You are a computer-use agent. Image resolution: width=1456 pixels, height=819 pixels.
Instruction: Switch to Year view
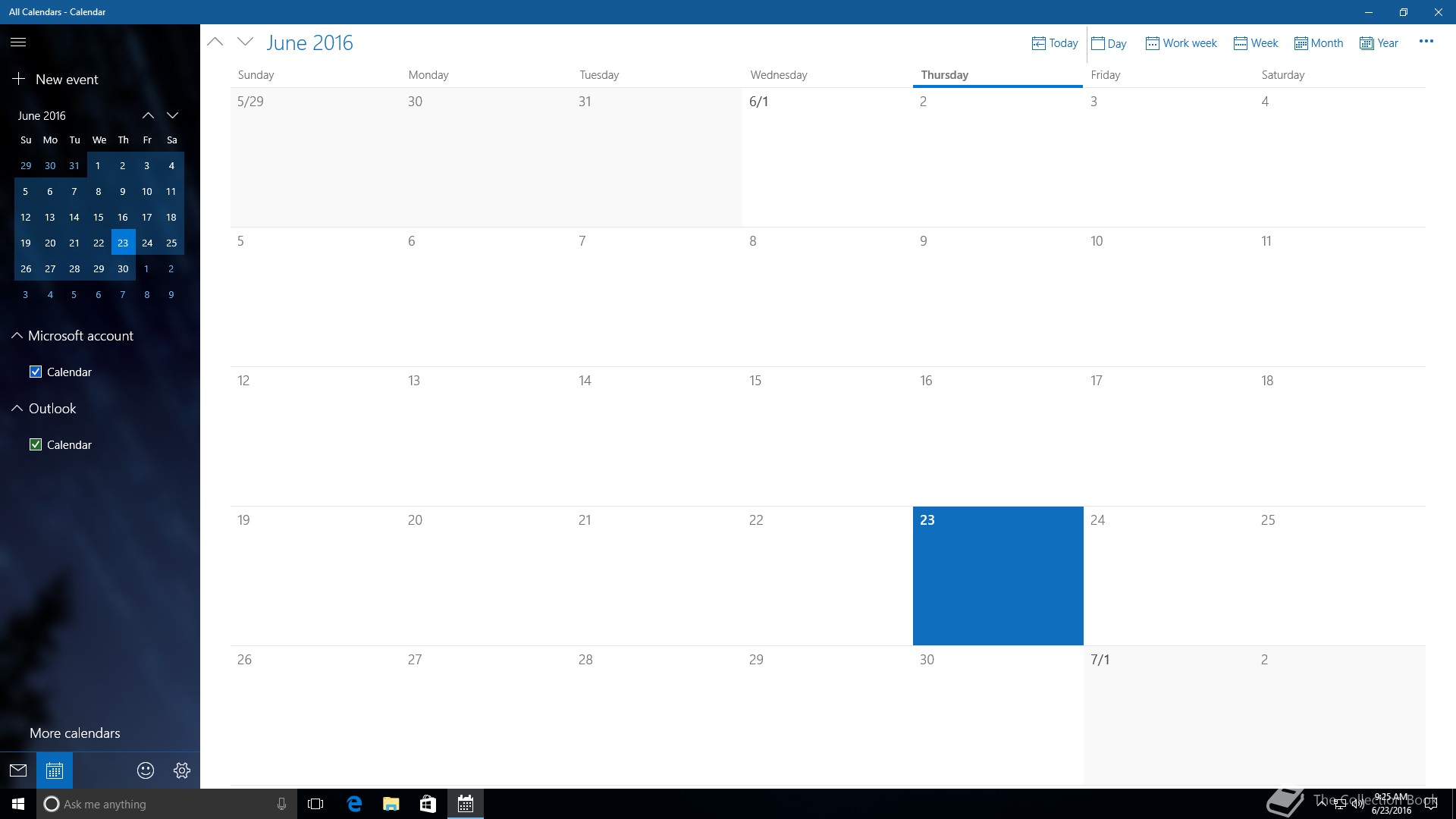click(x=1379, y=43)
